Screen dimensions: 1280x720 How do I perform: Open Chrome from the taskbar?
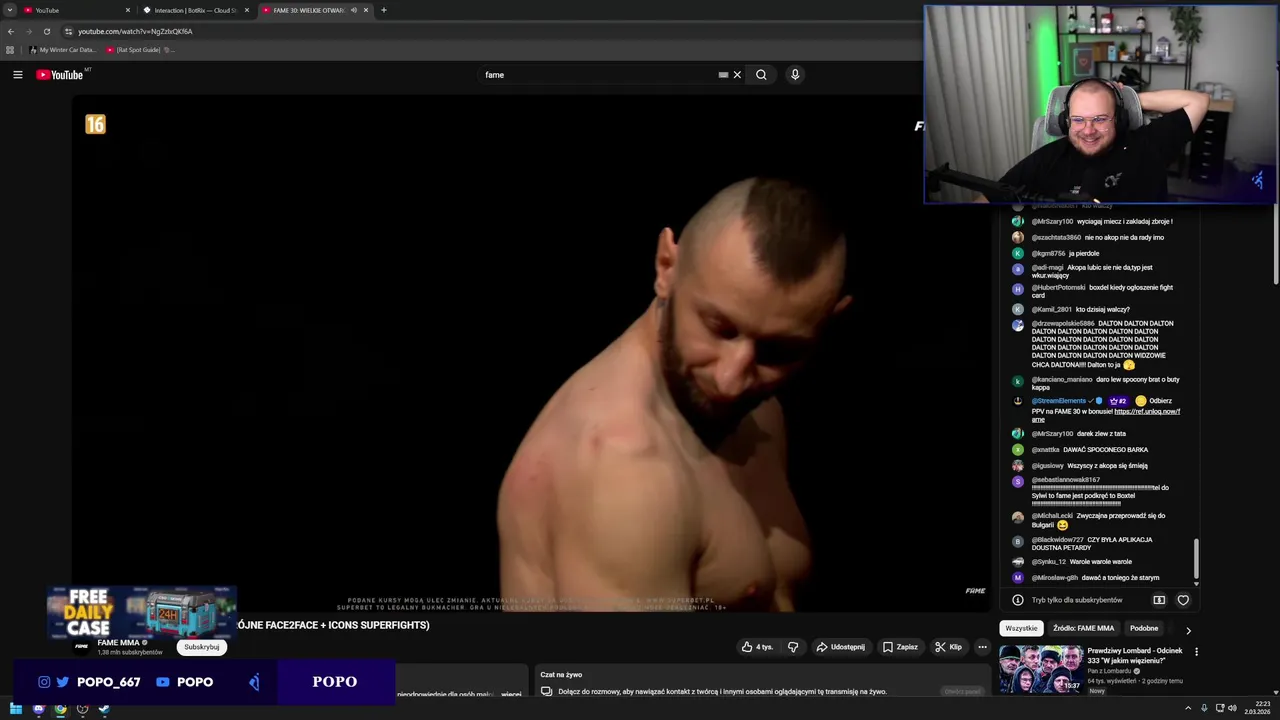[x=60, y=709]
